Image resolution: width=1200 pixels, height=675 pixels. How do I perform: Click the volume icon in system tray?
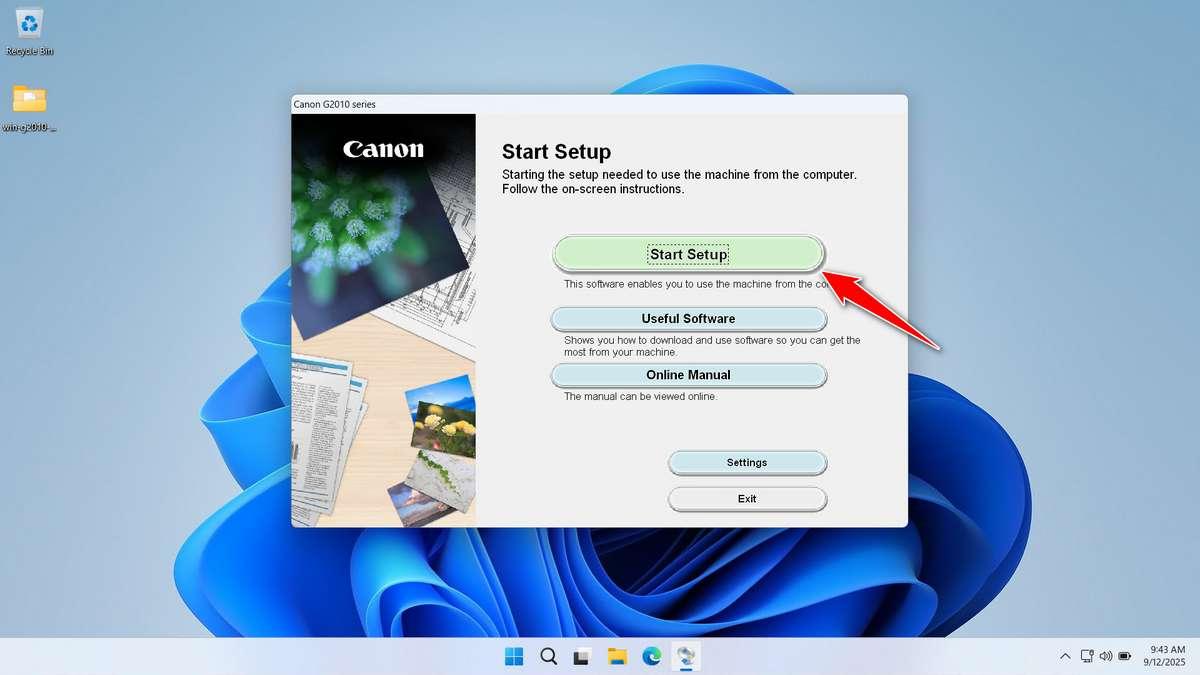(1107, 656)
